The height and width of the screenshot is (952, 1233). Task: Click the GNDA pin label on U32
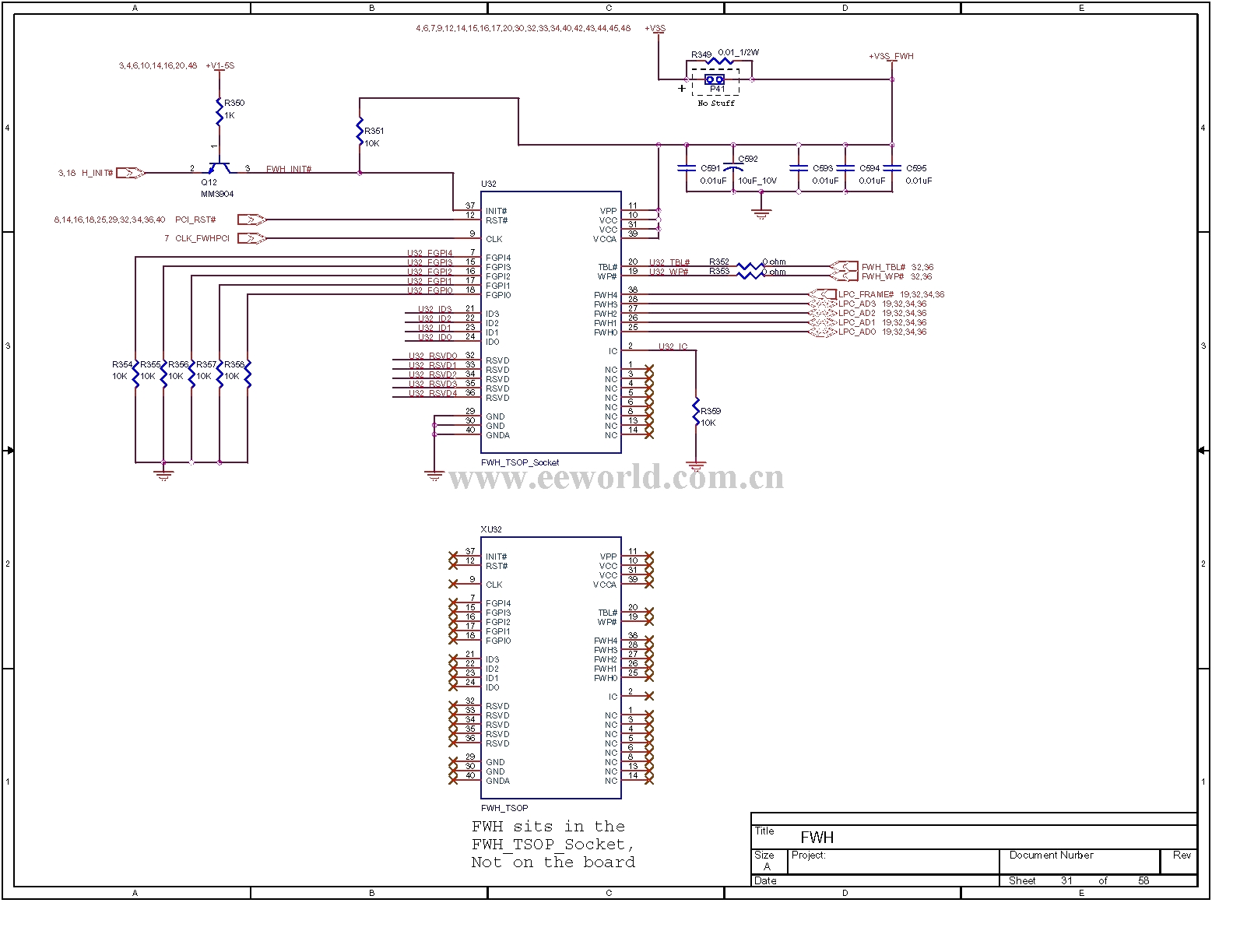(498, 435)
